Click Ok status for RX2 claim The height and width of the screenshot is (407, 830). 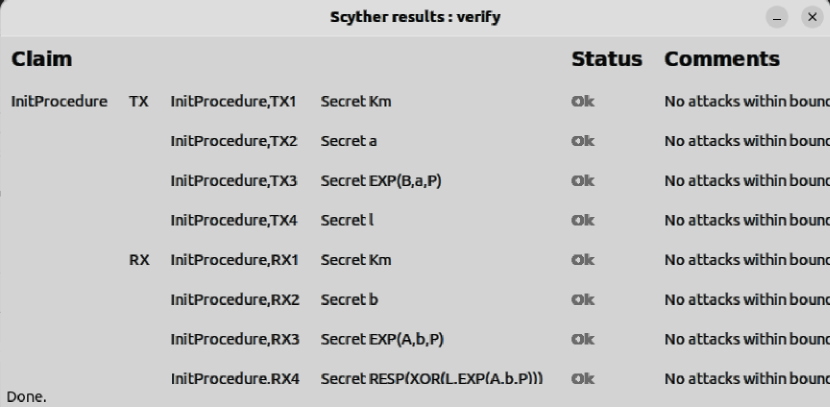pyautogui.click(x=582, y=299)
